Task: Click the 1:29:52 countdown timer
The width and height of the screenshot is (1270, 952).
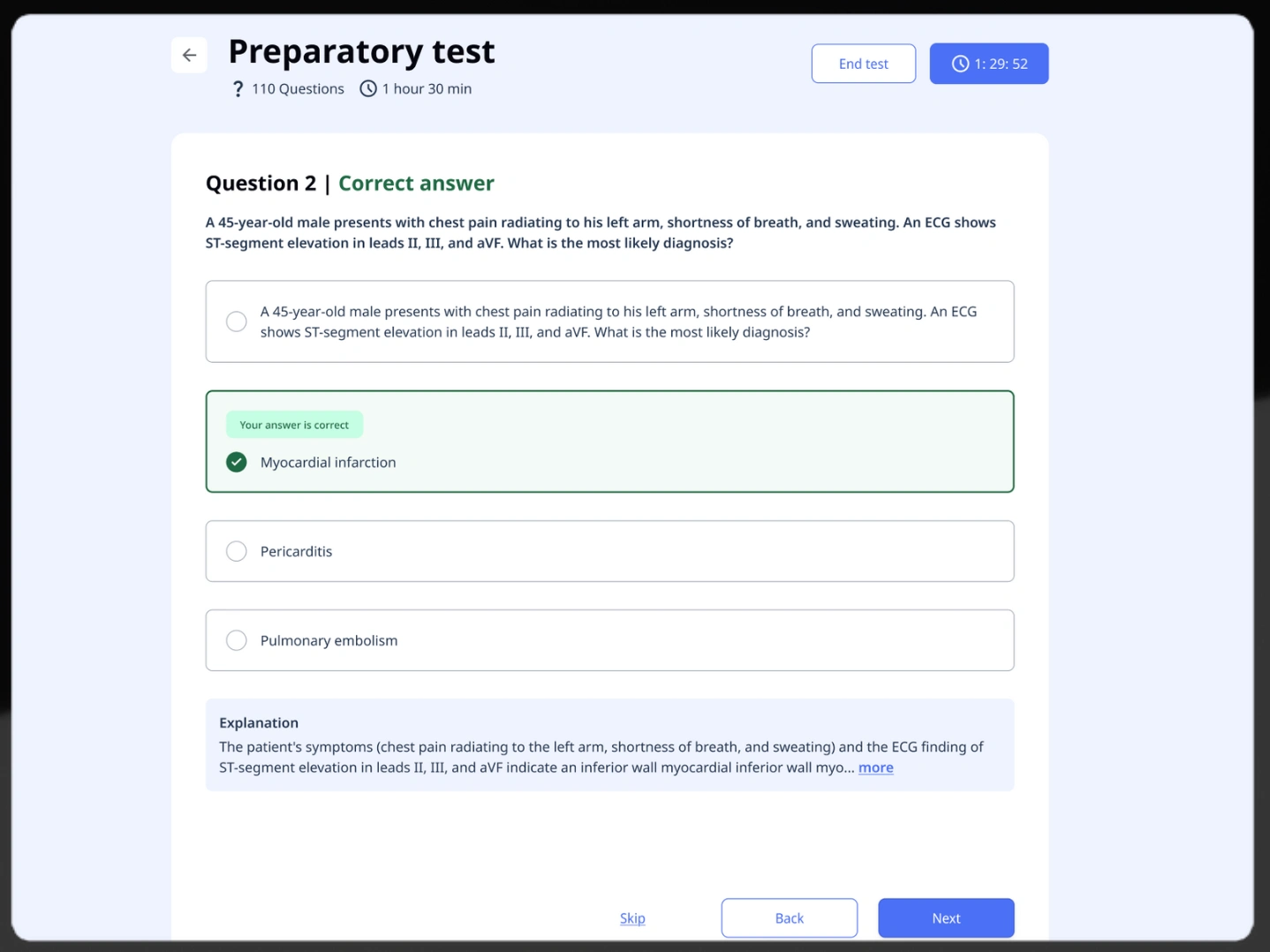Action: 1001,64
